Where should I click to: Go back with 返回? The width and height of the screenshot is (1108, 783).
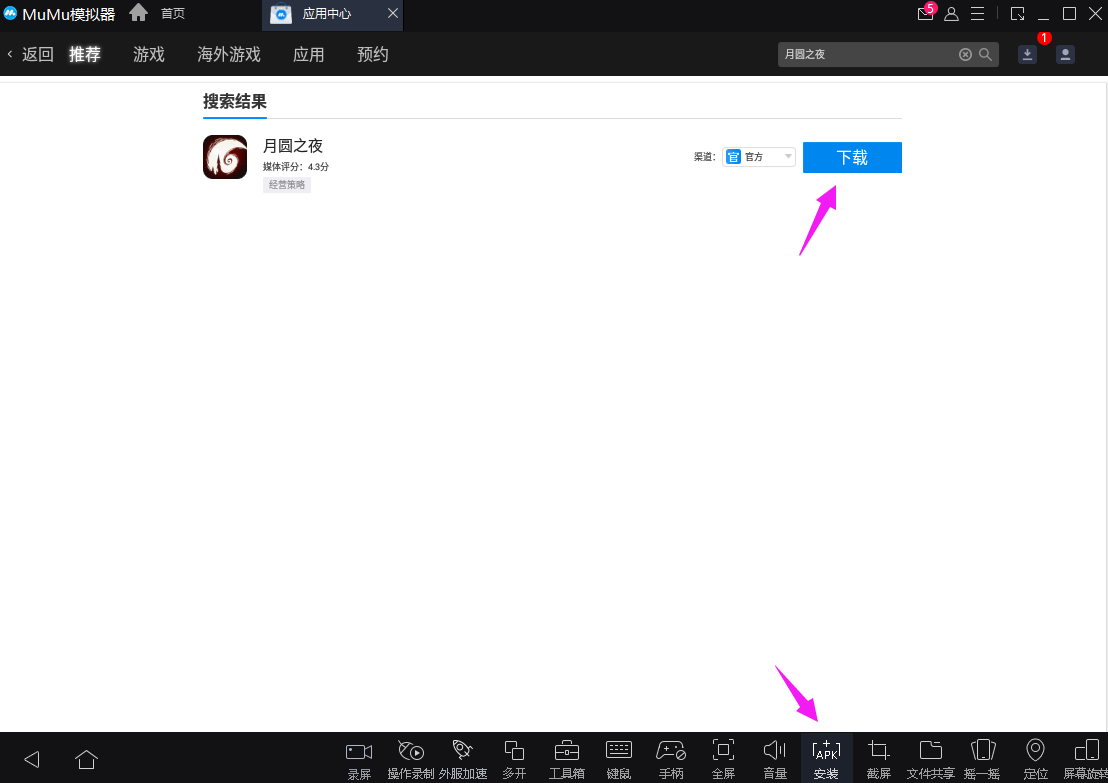pyautogui.click(x=30, y=54)
